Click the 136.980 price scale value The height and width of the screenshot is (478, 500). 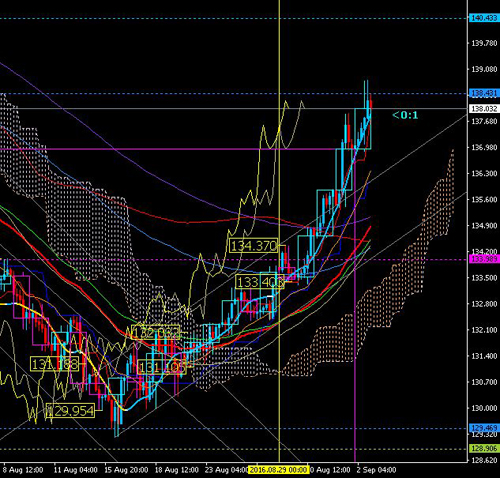point(484,147)
